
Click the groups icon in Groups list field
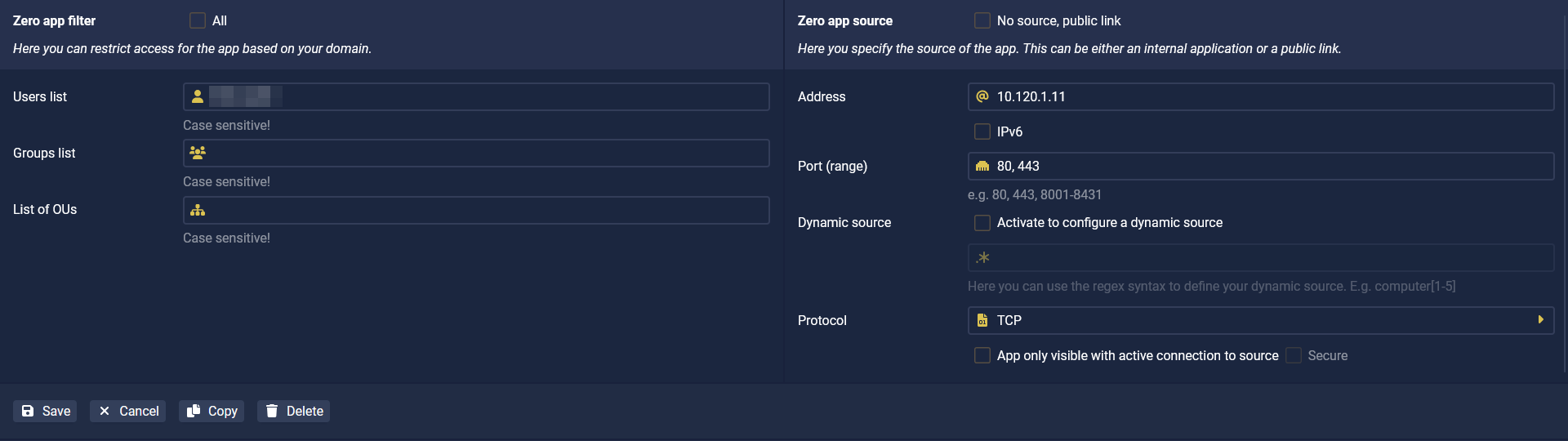[198, 153]
